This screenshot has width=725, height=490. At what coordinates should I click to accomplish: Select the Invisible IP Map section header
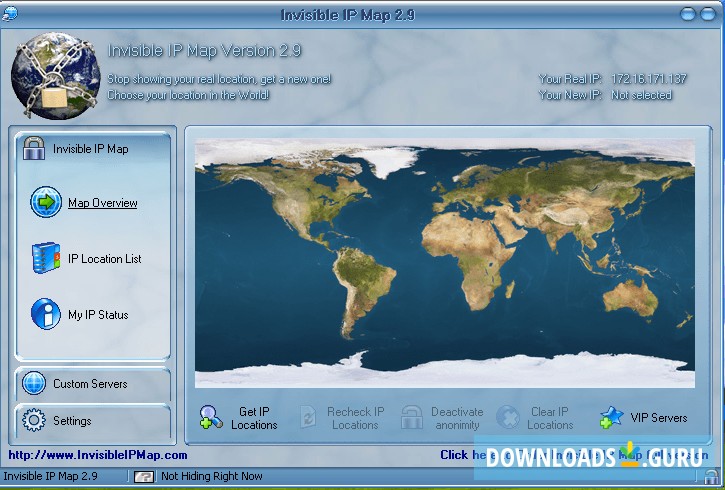[92, 149]
